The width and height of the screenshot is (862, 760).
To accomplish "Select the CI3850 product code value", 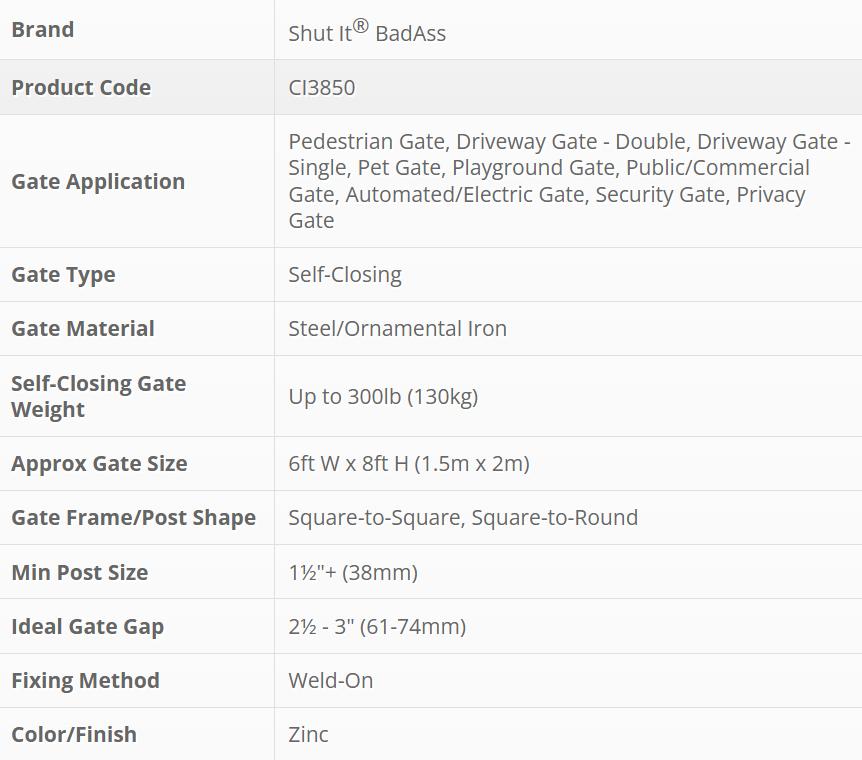I will [x=322, y=88].
